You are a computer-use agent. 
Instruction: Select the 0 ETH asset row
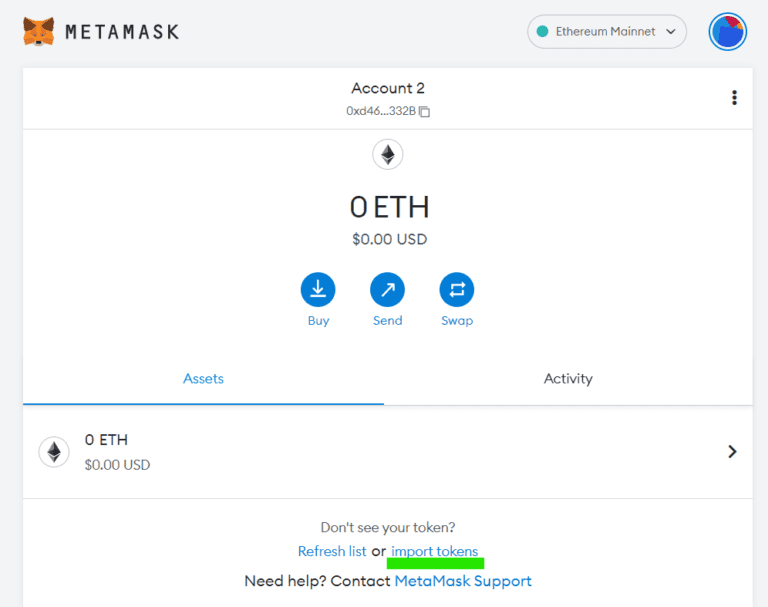point(387,452)
